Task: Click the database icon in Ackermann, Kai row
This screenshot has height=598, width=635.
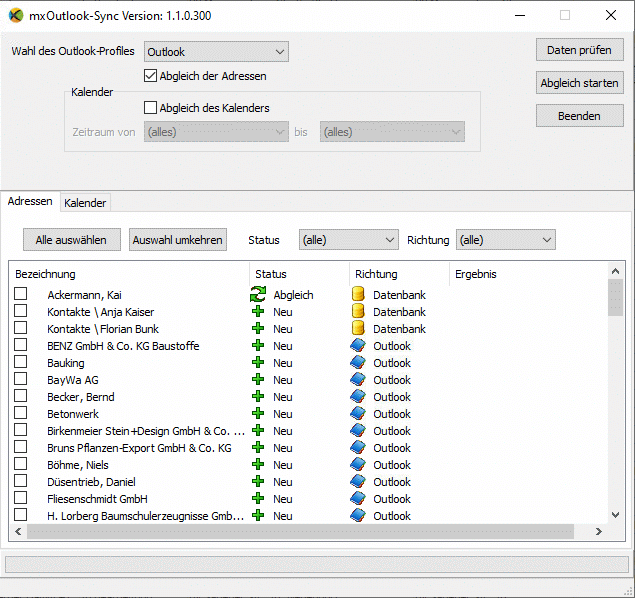Action: tap(358, 294)
